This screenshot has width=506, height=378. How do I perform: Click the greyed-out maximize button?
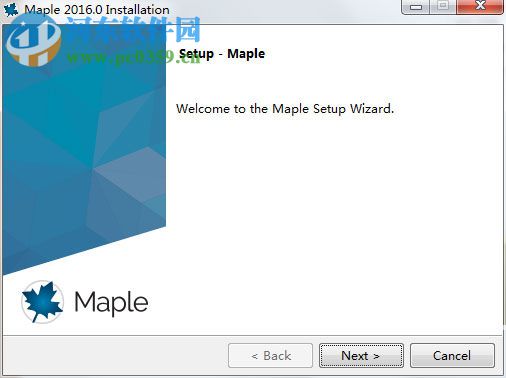(x=443, y=7)
